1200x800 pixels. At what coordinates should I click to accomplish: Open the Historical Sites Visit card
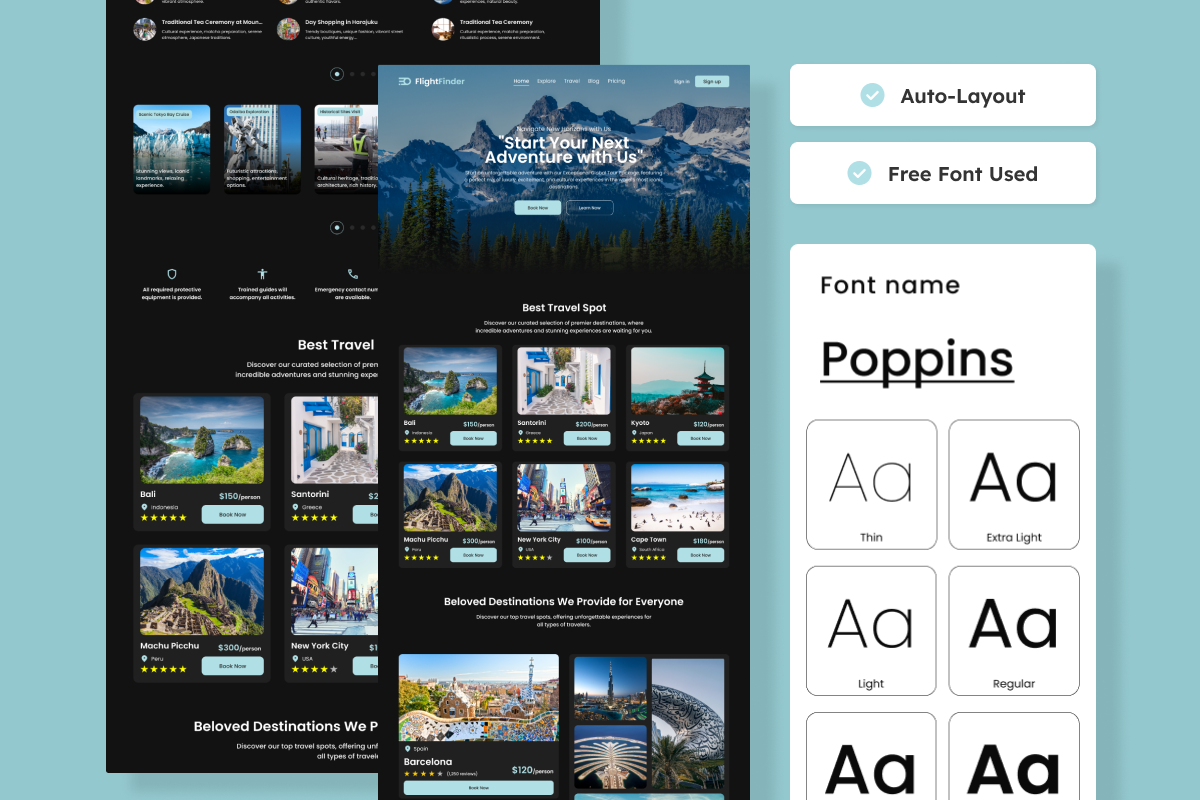(346, 149)
